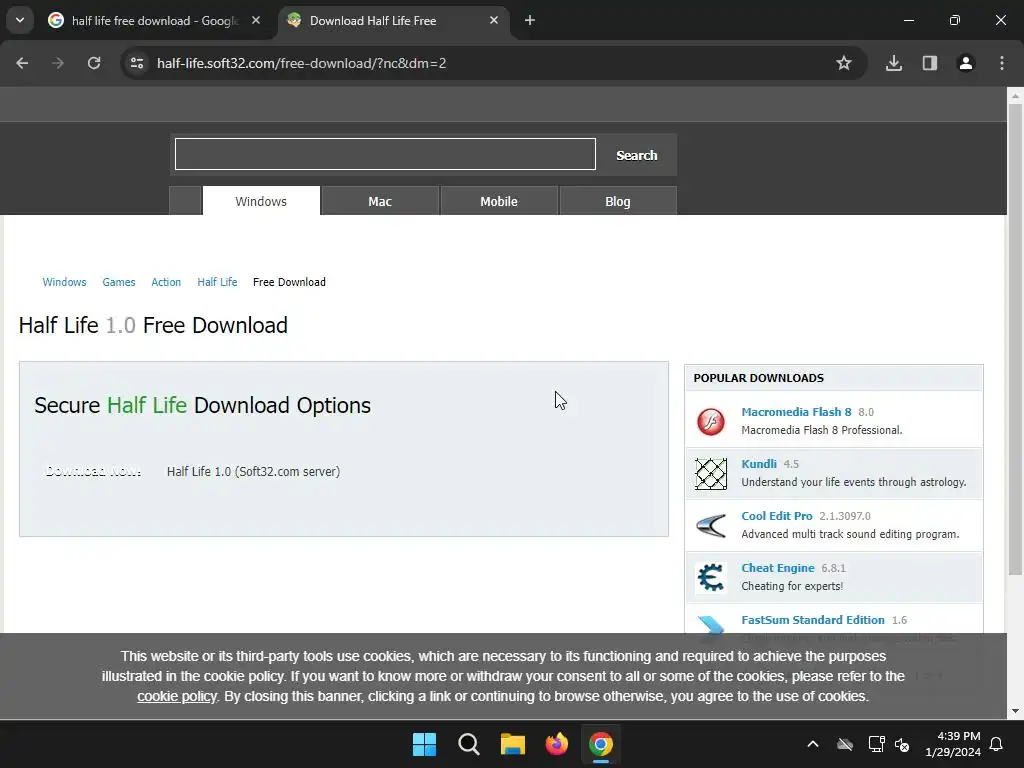
Task: Open the Games breadcrumb link
Action: tap(119, 282)
